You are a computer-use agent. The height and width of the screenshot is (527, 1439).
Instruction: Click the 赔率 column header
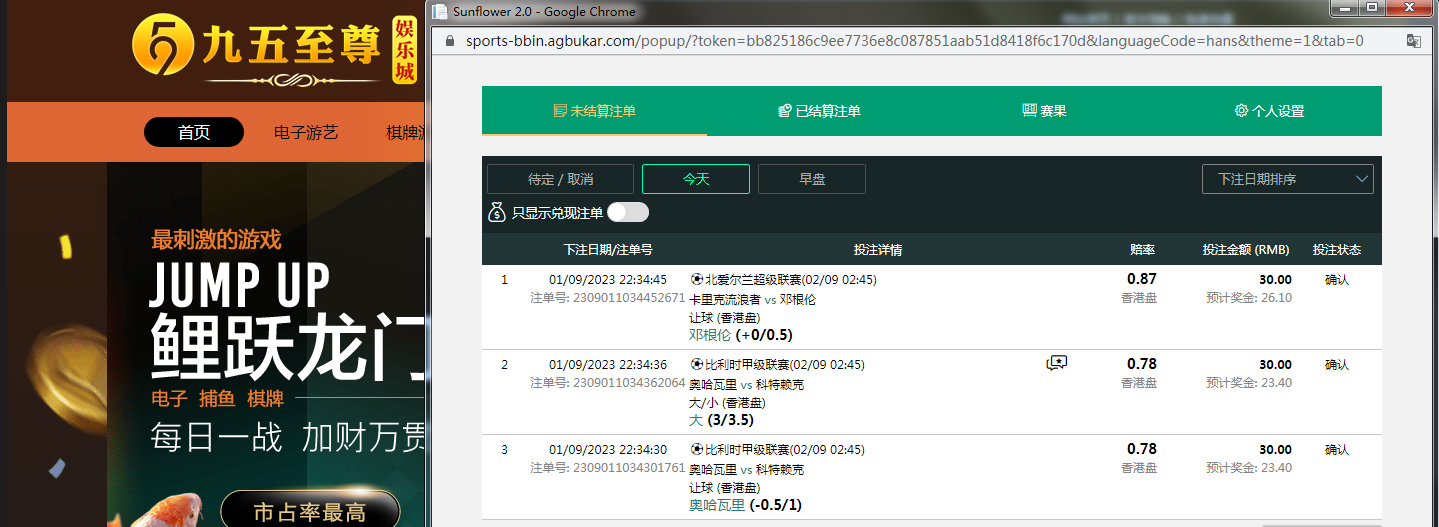(1143, 250)
